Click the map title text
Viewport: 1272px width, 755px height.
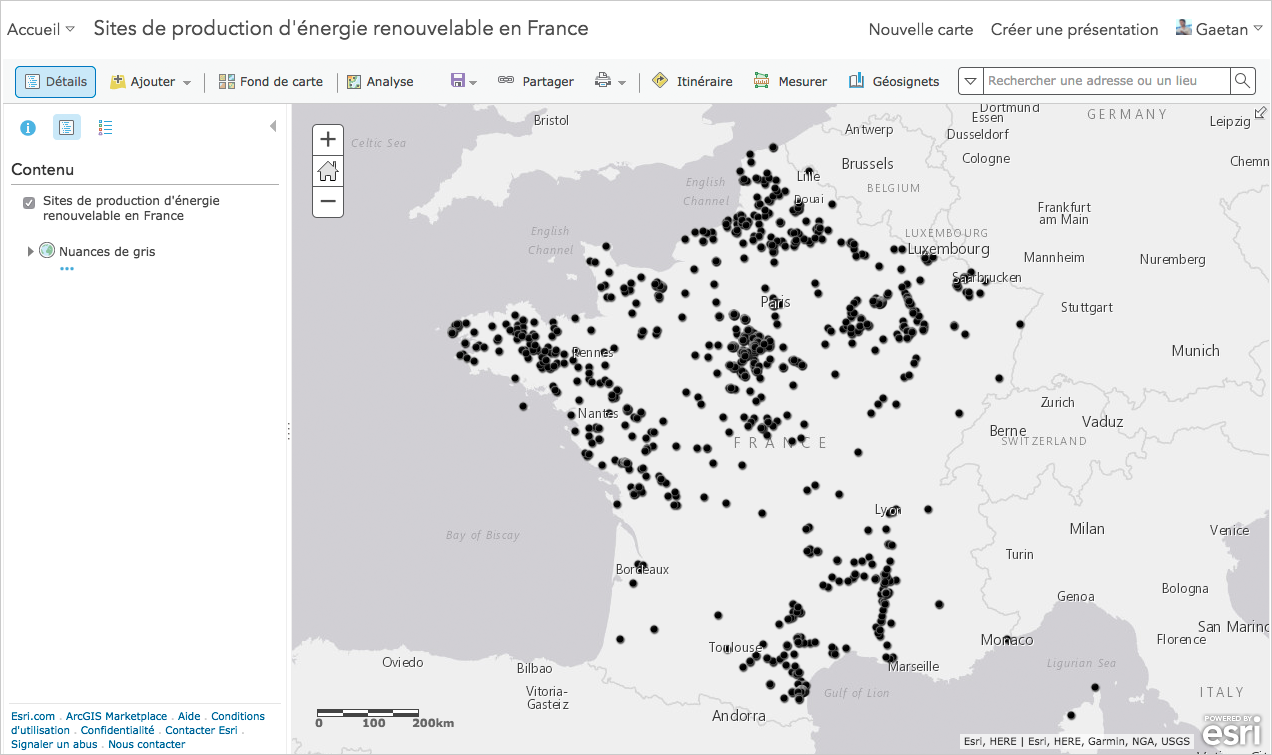(341, 28)
